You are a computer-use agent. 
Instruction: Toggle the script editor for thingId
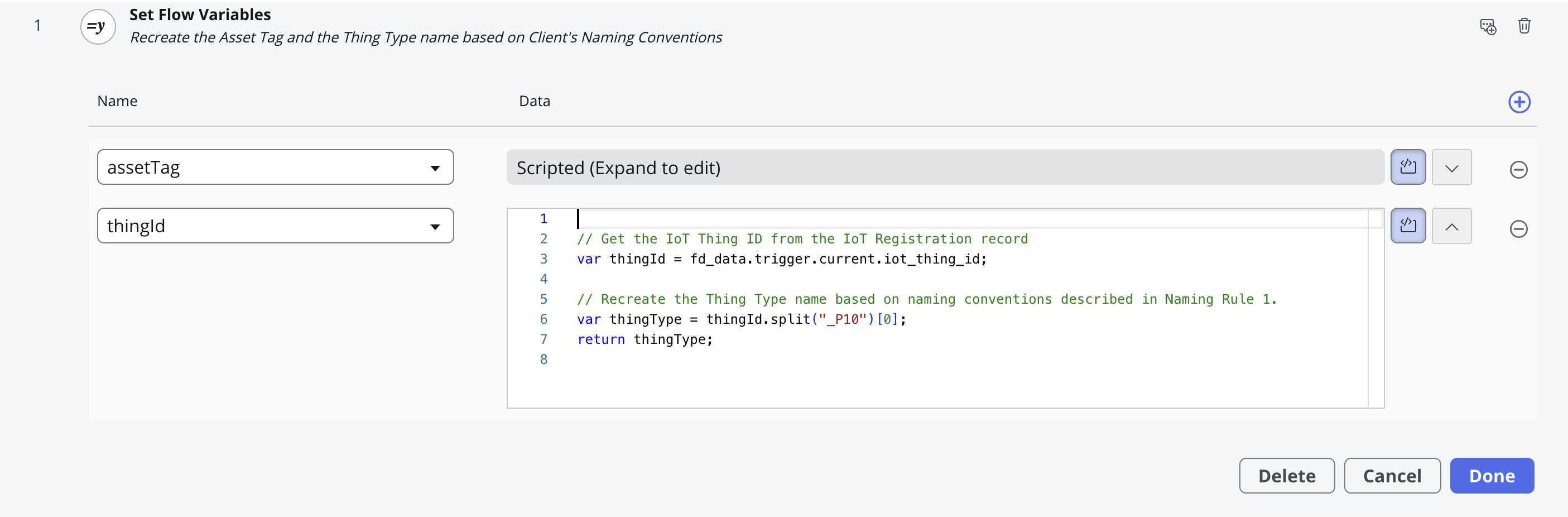[x=1408, y=226]
